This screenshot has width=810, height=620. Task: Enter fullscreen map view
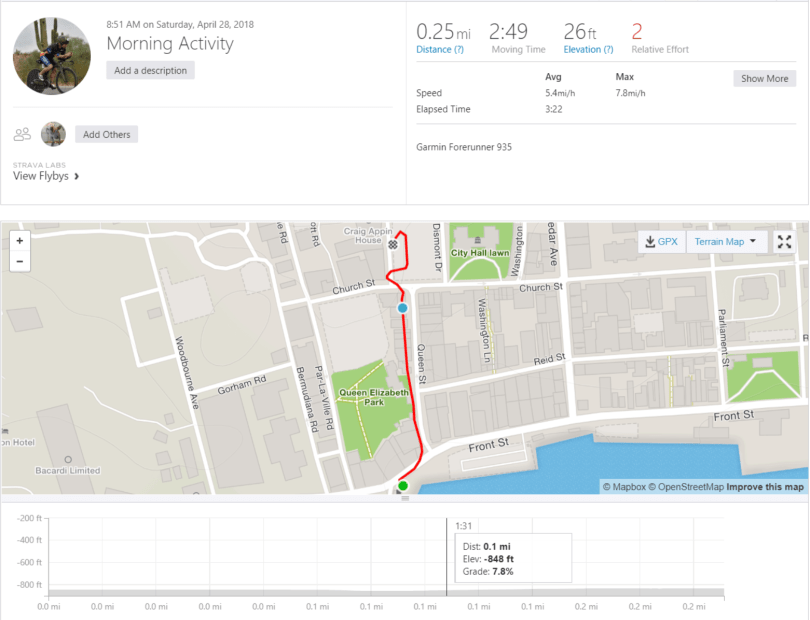click(x=785, y=242)
